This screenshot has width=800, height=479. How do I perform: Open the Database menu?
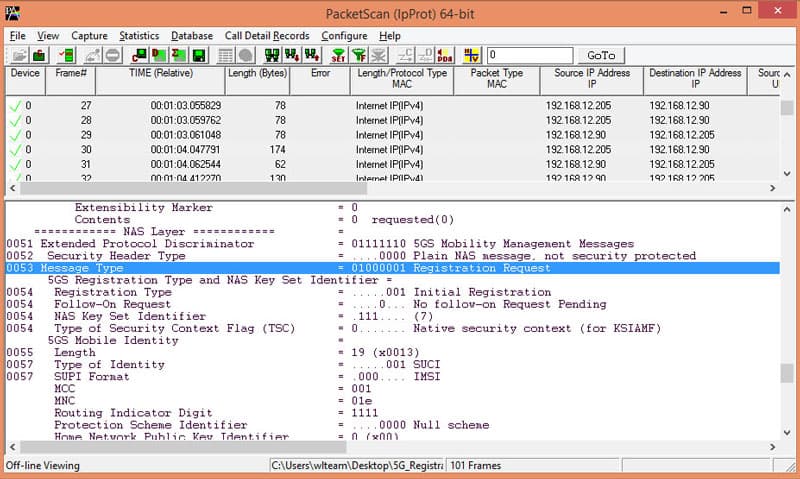pos(192,36)
